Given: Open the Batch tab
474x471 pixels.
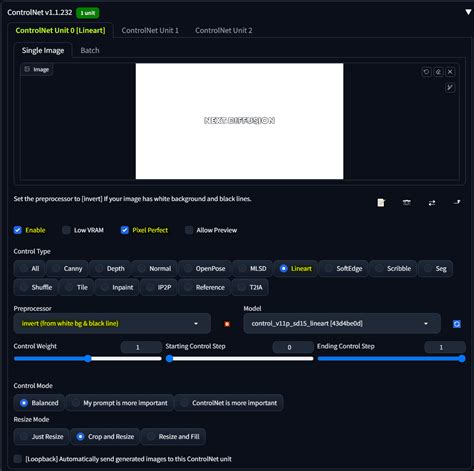Looking at the screenshot, I should tap(90, 50).
